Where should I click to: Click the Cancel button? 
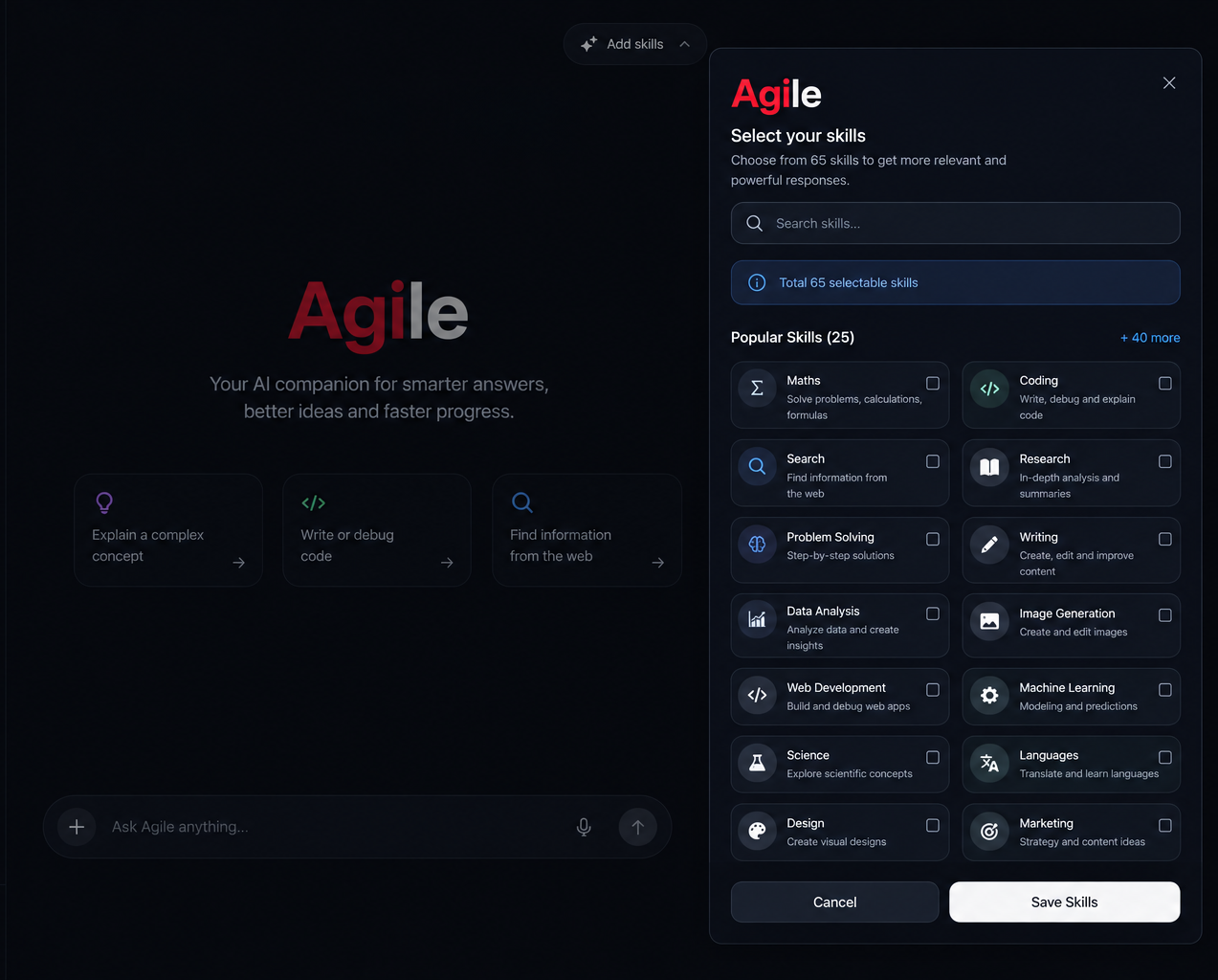tap(834, 902)
